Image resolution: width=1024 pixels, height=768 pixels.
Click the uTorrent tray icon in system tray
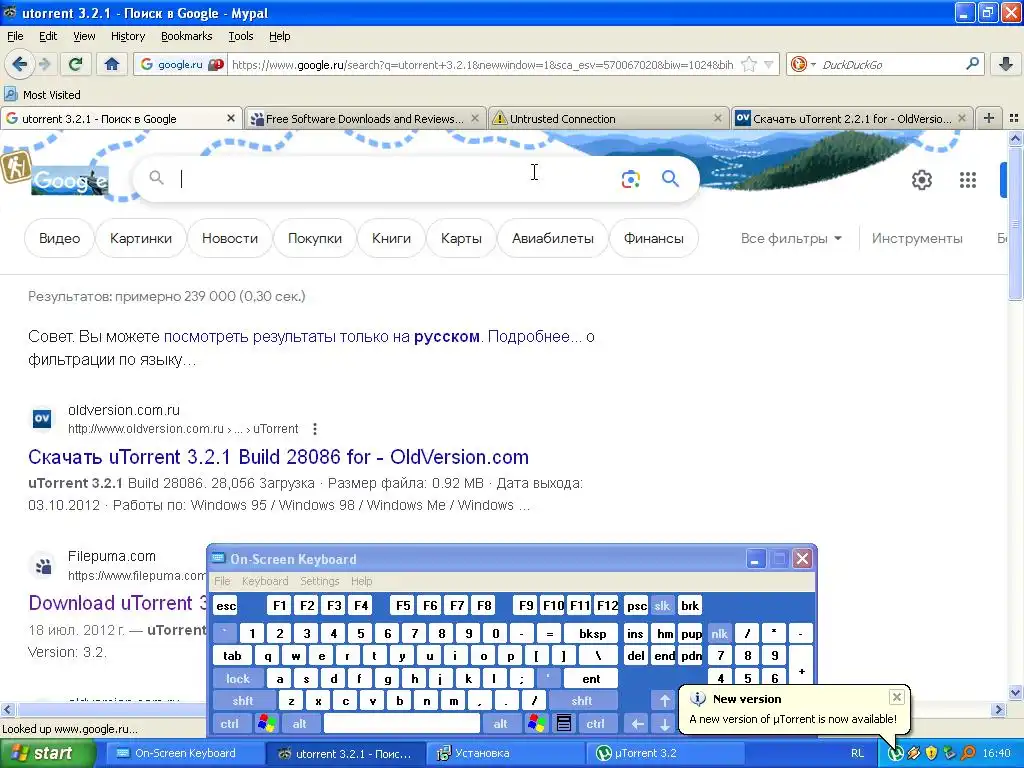tap(895, 753)
